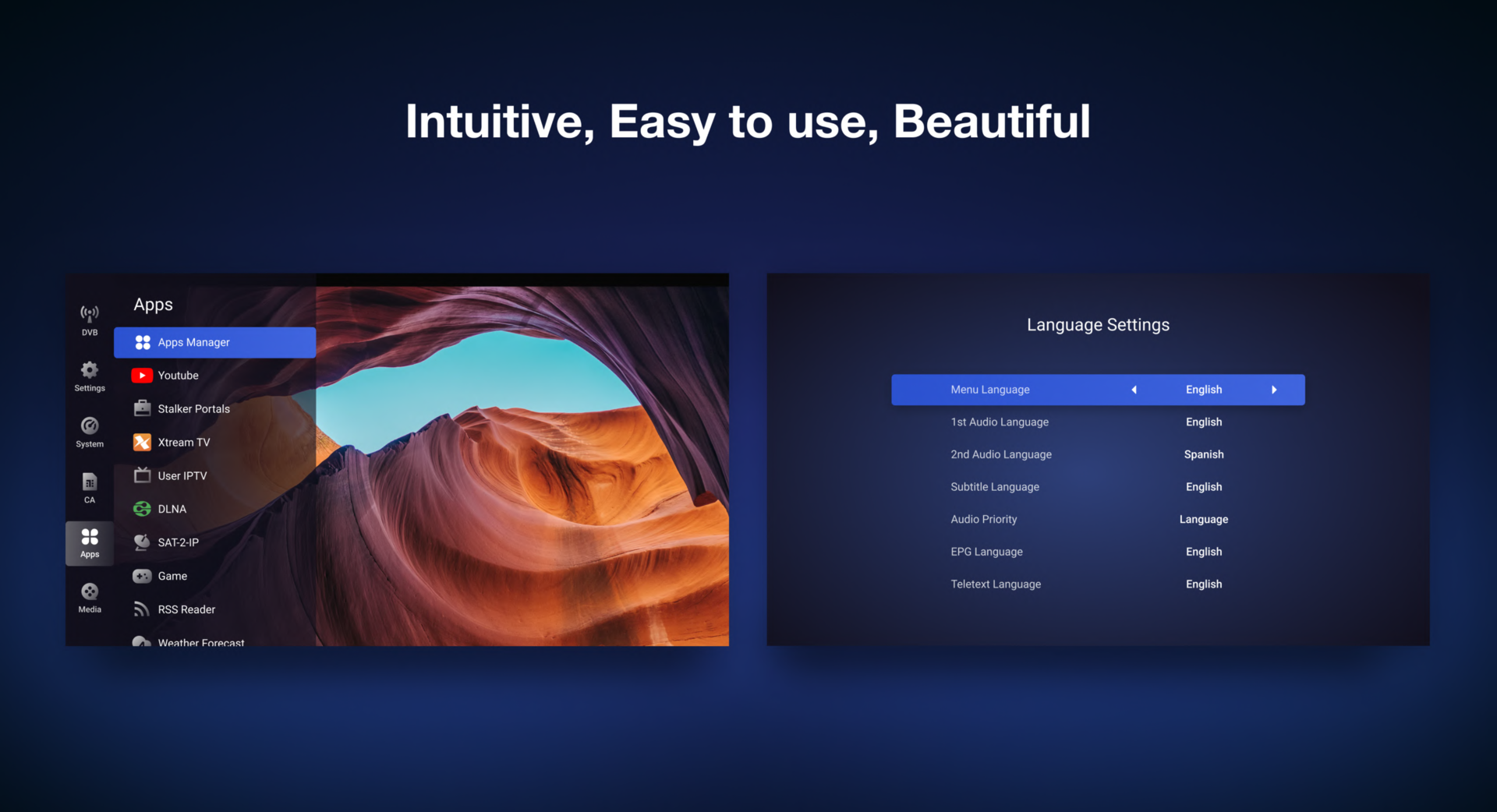Click the red Youtube play icon
The width and height of the screenshot is (1497, 812).
point(142,376)
